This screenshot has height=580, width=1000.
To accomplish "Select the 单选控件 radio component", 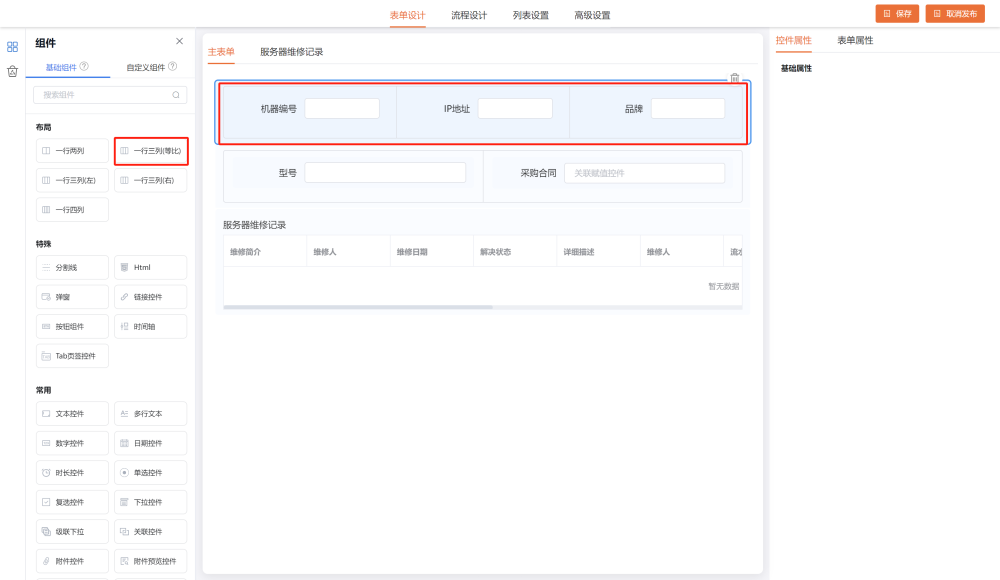I will [151, 472].
